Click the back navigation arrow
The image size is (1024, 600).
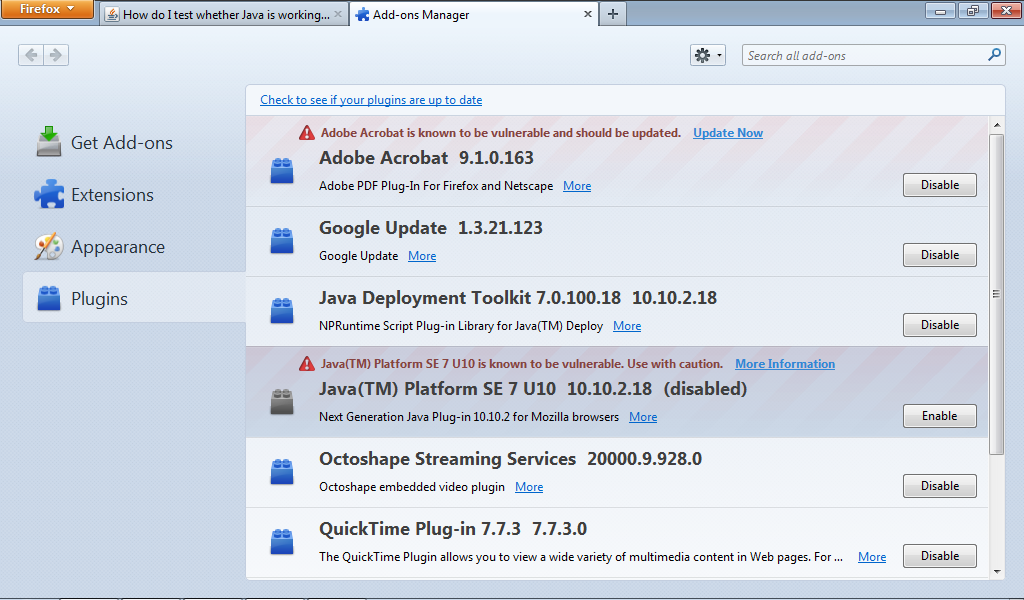click(x=31, y=55)
